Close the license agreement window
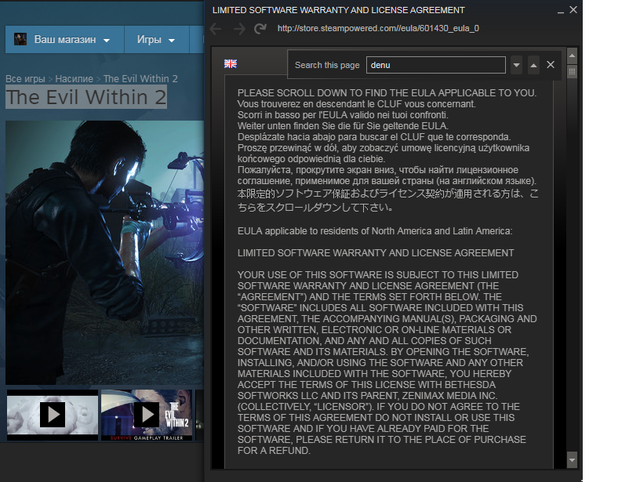 573,9
